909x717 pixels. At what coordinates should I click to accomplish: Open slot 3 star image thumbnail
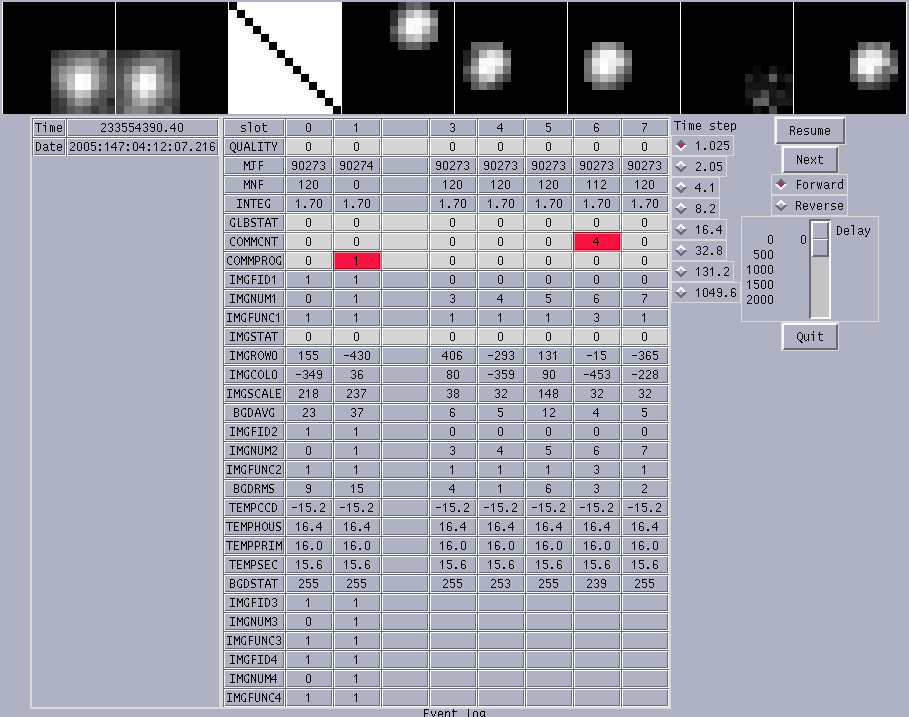coord(398,57)
